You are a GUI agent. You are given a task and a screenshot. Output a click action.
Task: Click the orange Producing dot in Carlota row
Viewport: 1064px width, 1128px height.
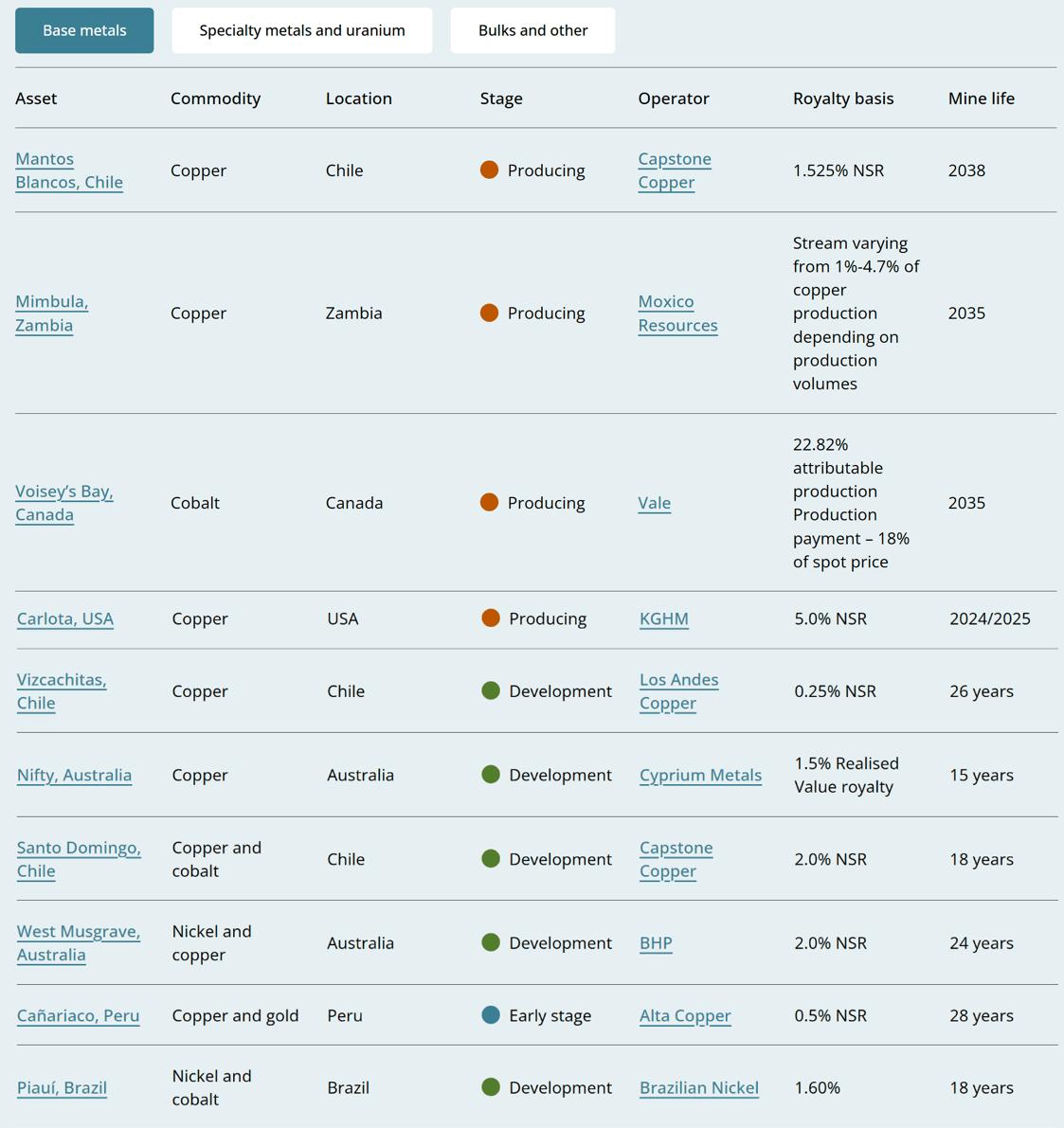(x=491, y=618)
